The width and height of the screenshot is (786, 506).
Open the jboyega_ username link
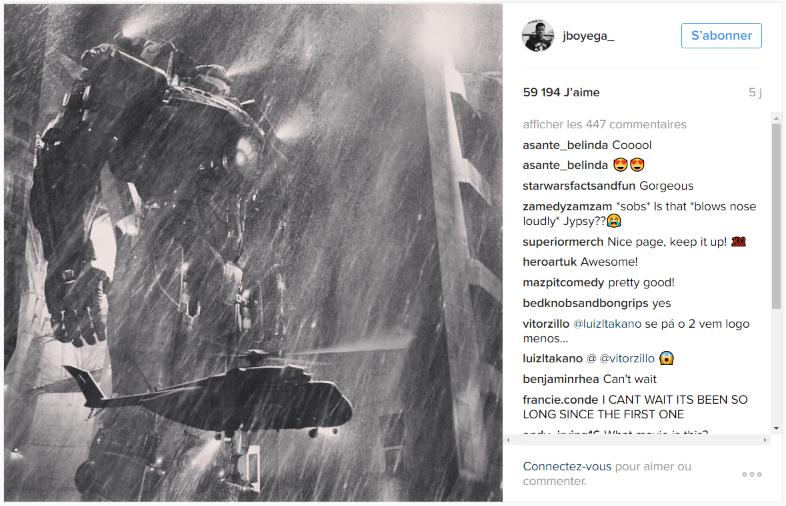click(588, 36)
